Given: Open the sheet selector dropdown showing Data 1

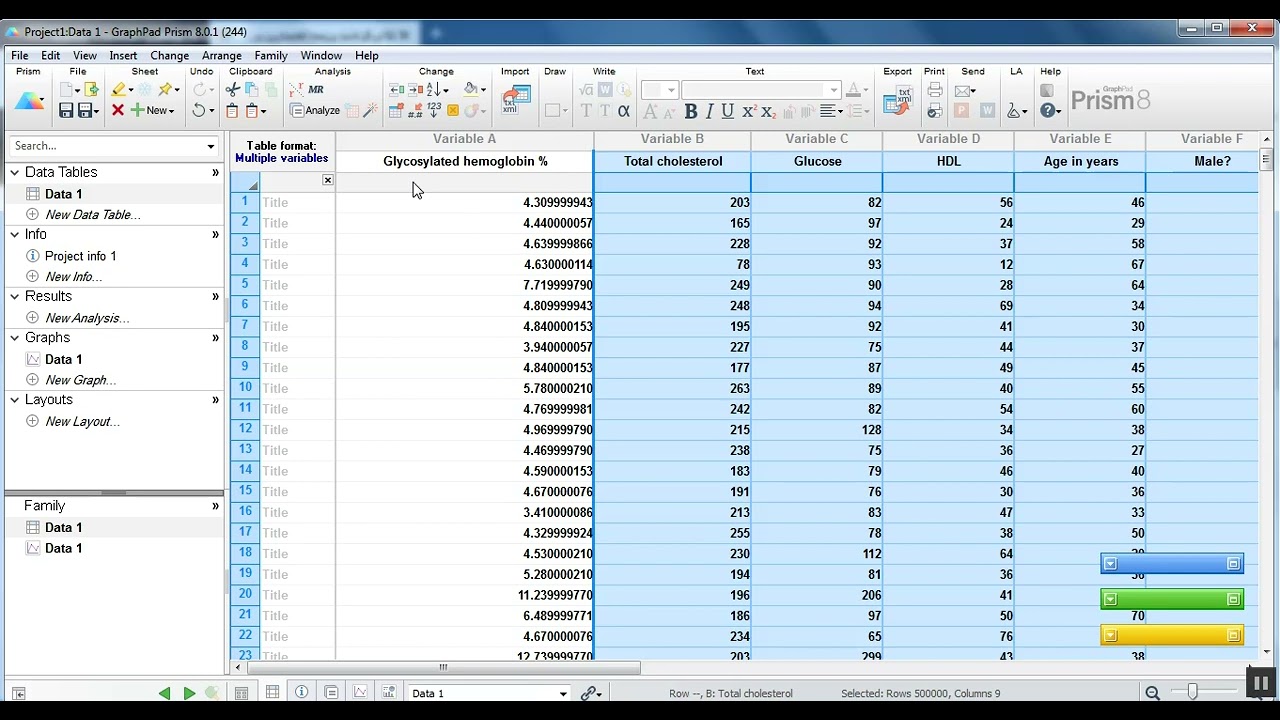Looking at the screenshot, I should 563,693.
